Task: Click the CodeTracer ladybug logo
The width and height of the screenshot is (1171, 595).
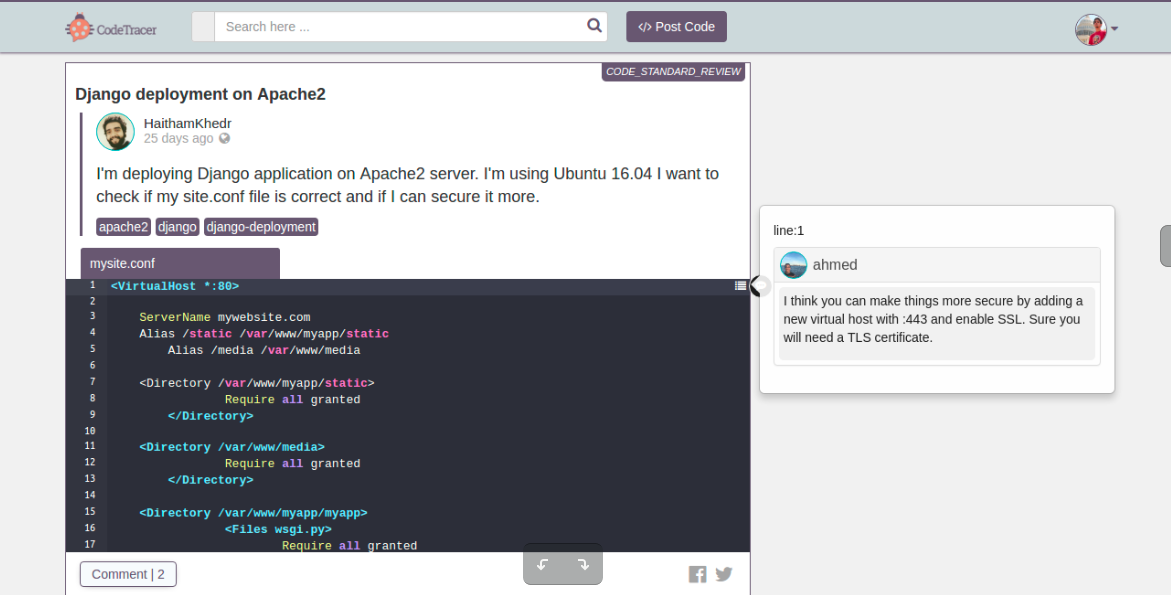Action: (111, 28)
